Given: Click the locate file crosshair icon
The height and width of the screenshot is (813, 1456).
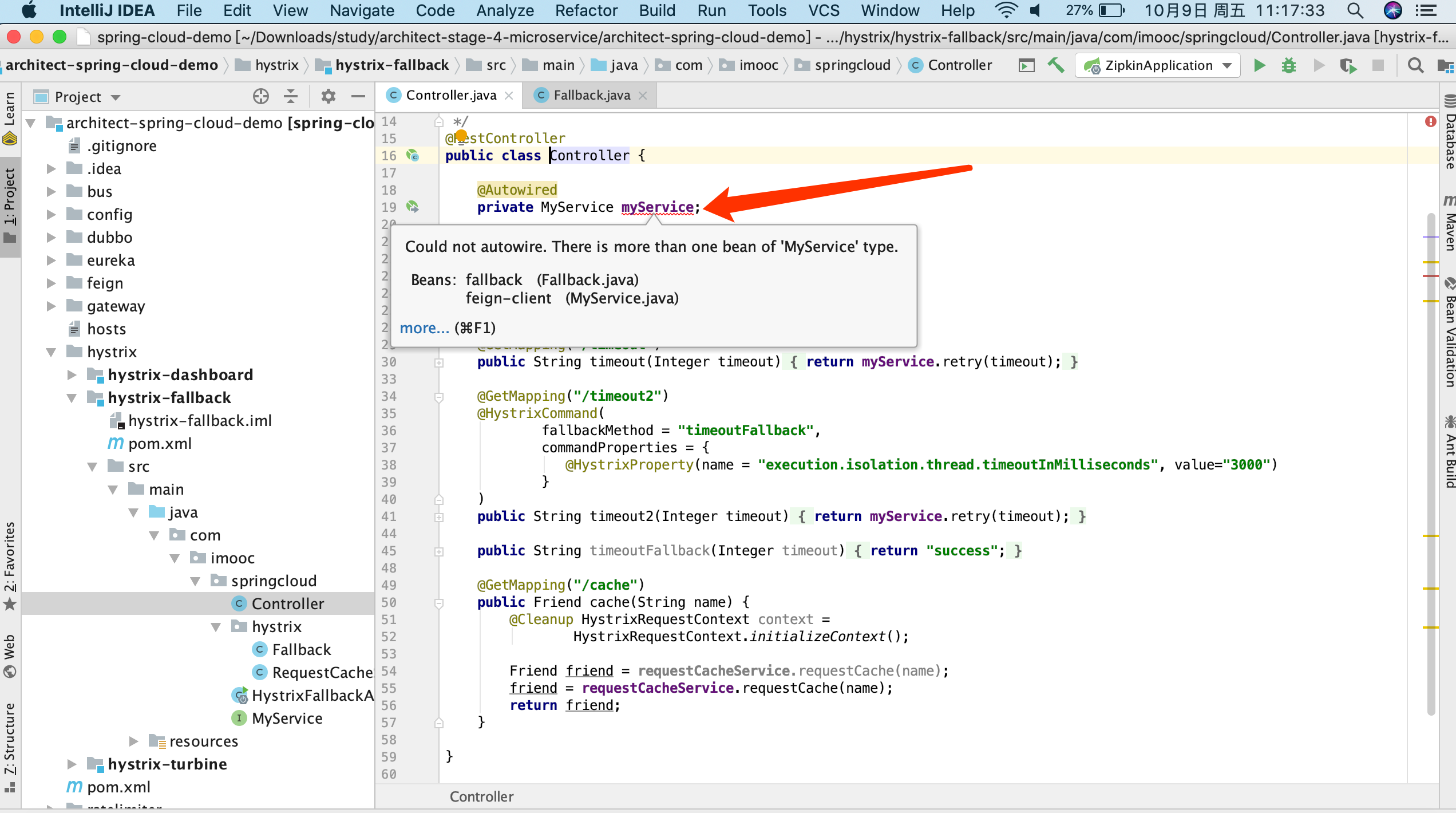Looking at the screenshot, I should click(261, 96).
